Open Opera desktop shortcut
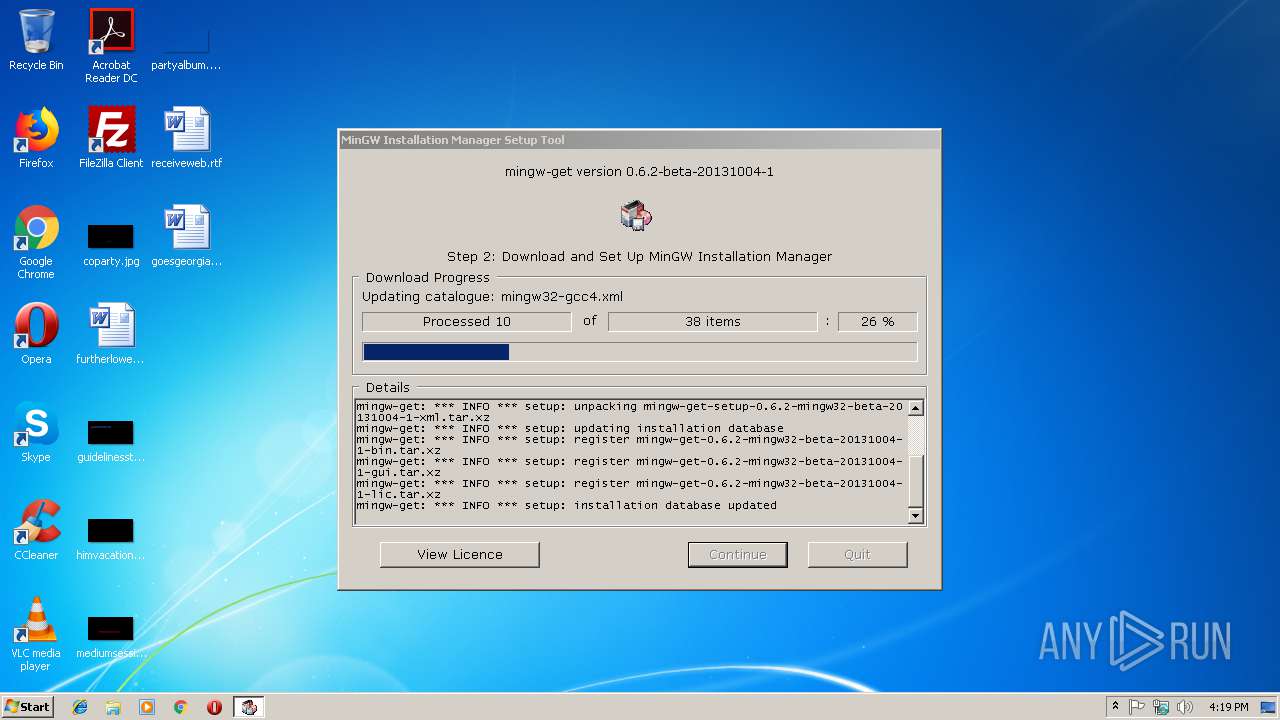 (36, 334)
